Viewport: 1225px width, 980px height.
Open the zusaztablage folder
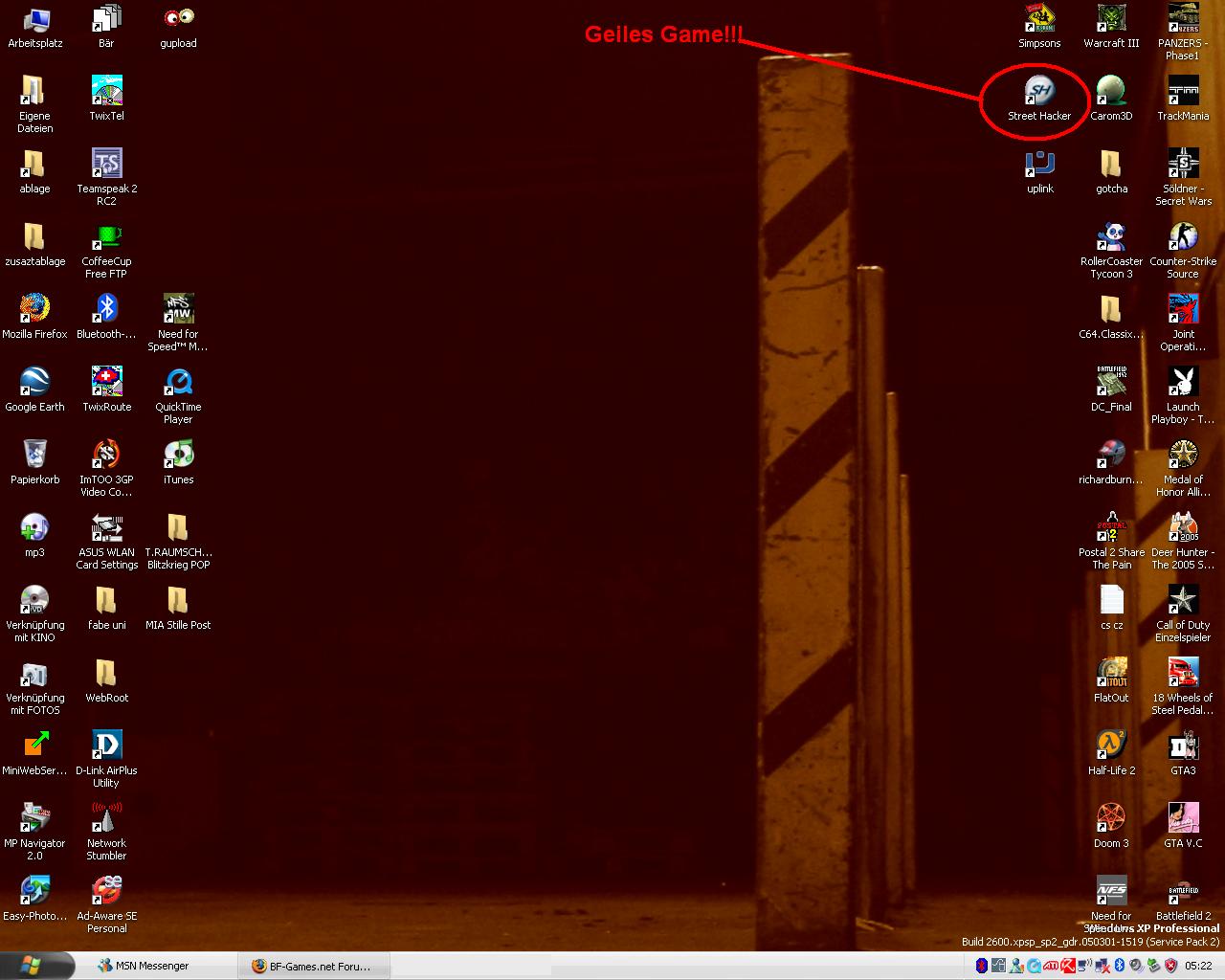tap(34, 244)
